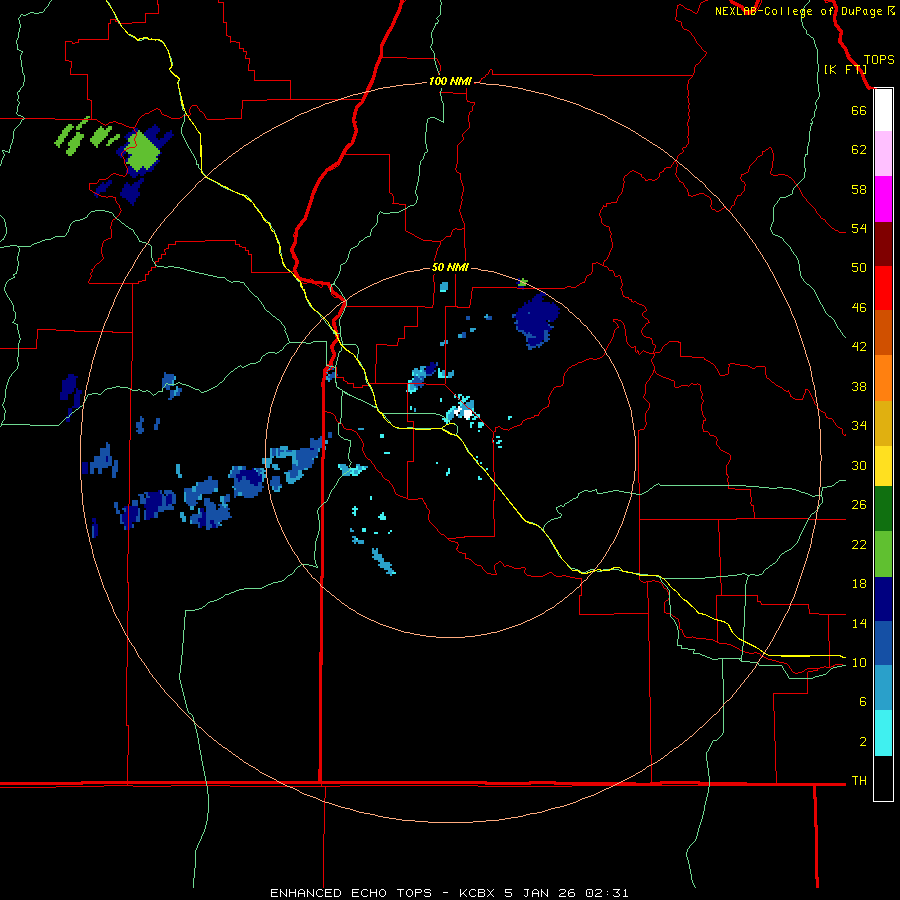900x900 pixels.
Task: Click the "30" legend value
Action: coord(859,465)
